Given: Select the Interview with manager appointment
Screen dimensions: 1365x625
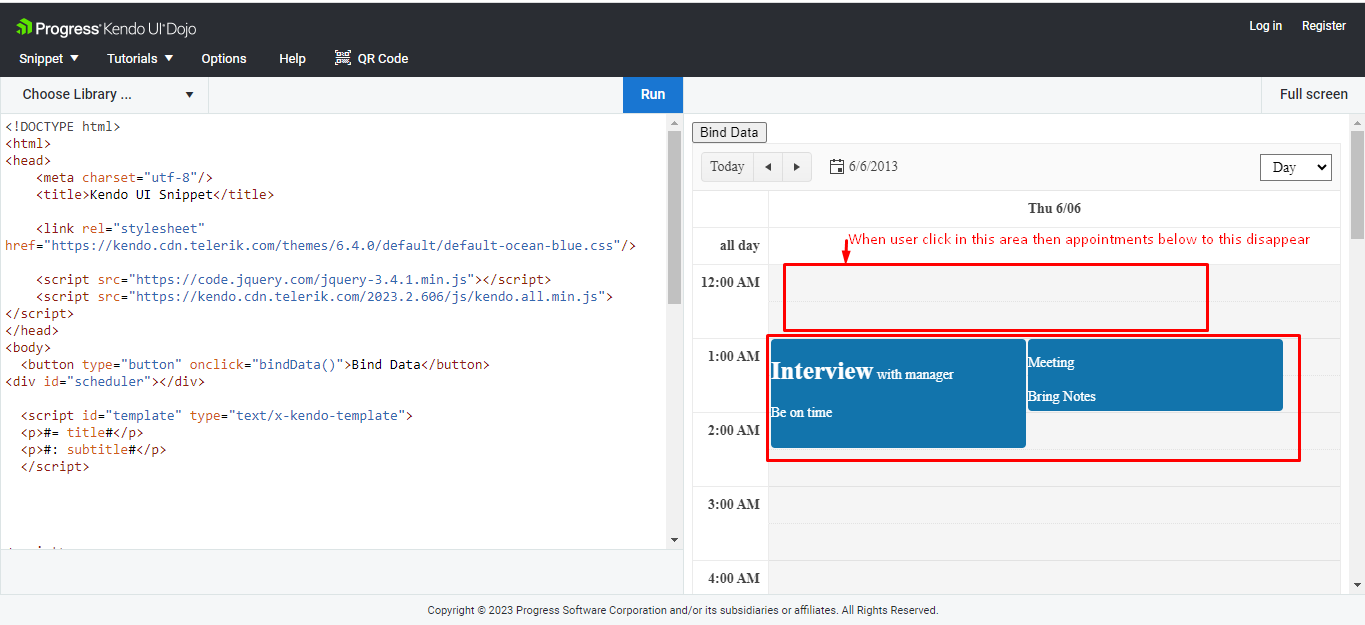Looking at the screenshot, I should 897,393.
